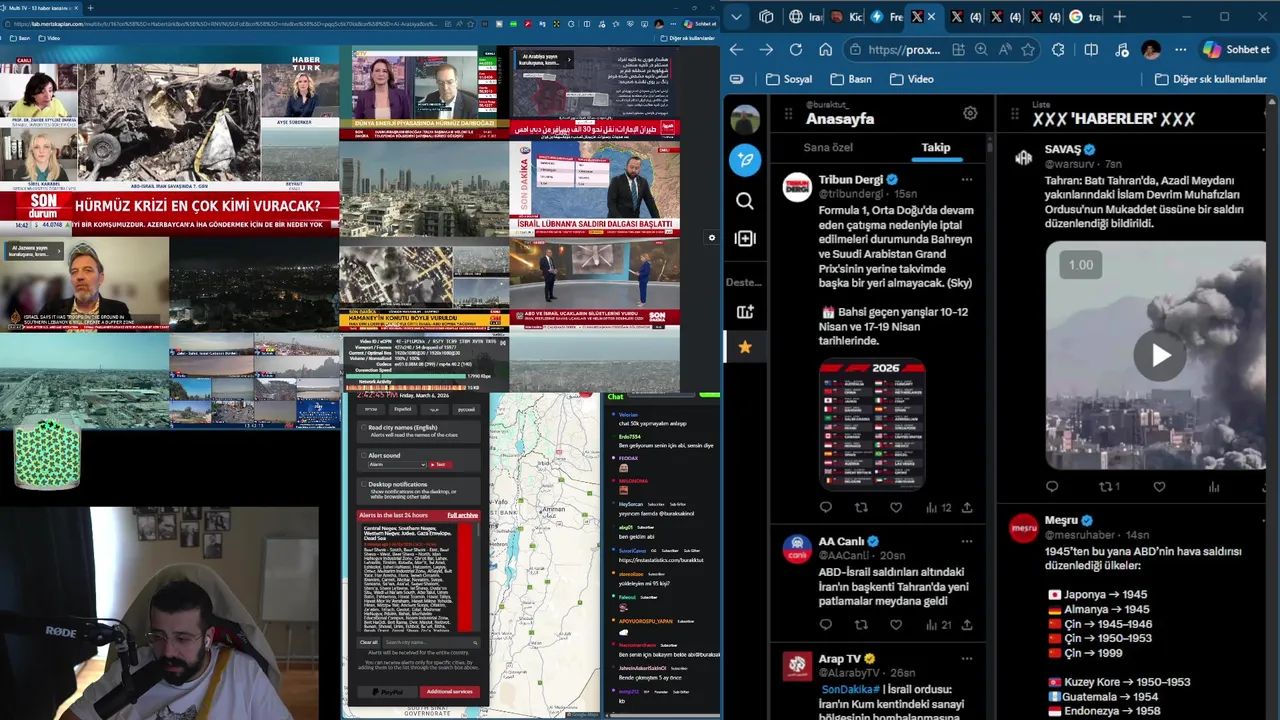Like the SAVAŞ tweet under the video
This screenshot has height=720, width=1280.
point(1159,487)
